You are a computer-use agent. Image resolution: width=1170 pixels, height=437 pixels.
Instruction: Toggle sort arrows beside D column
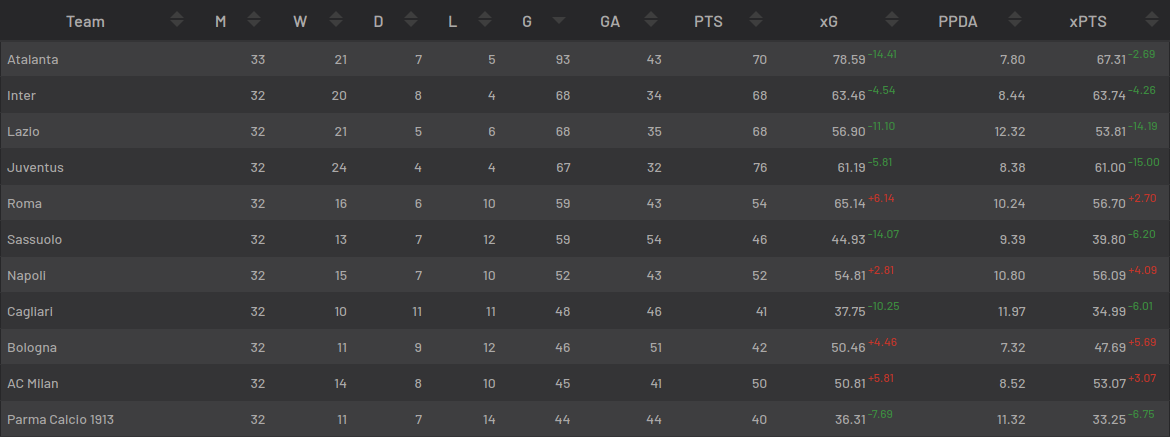tap(410, 20)
